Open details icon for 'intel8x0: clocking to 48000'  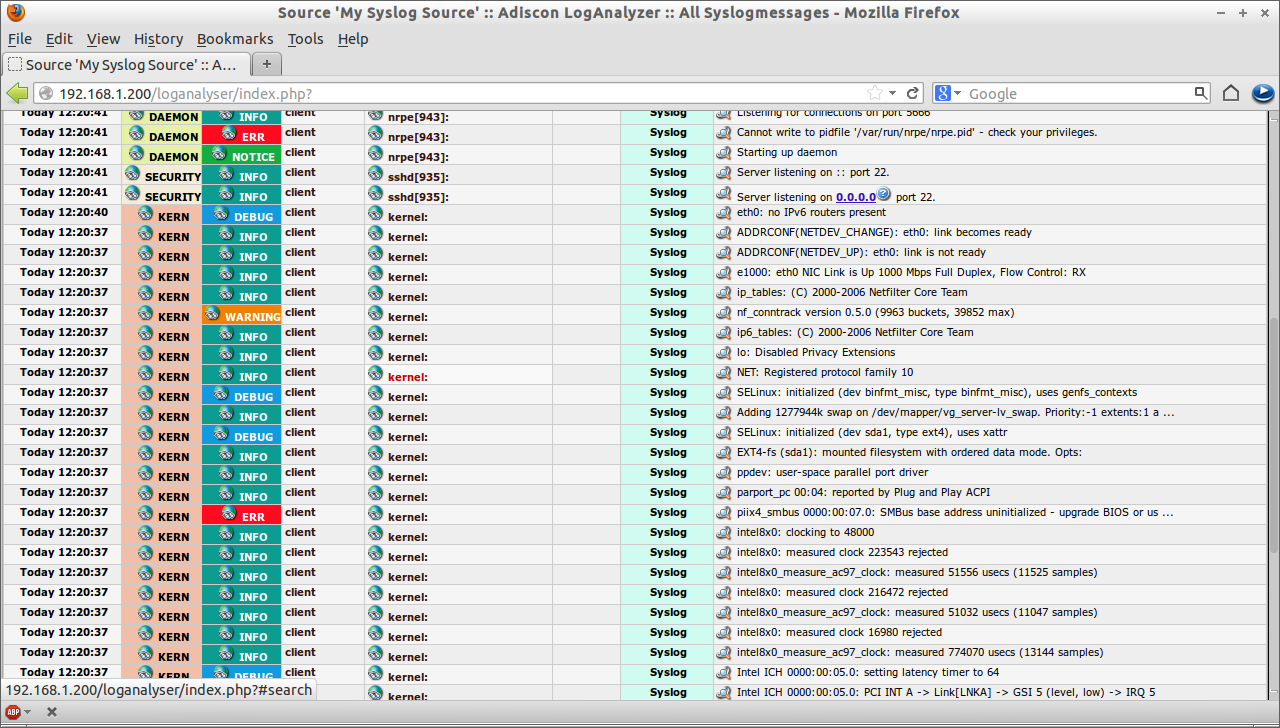(723, 533)
